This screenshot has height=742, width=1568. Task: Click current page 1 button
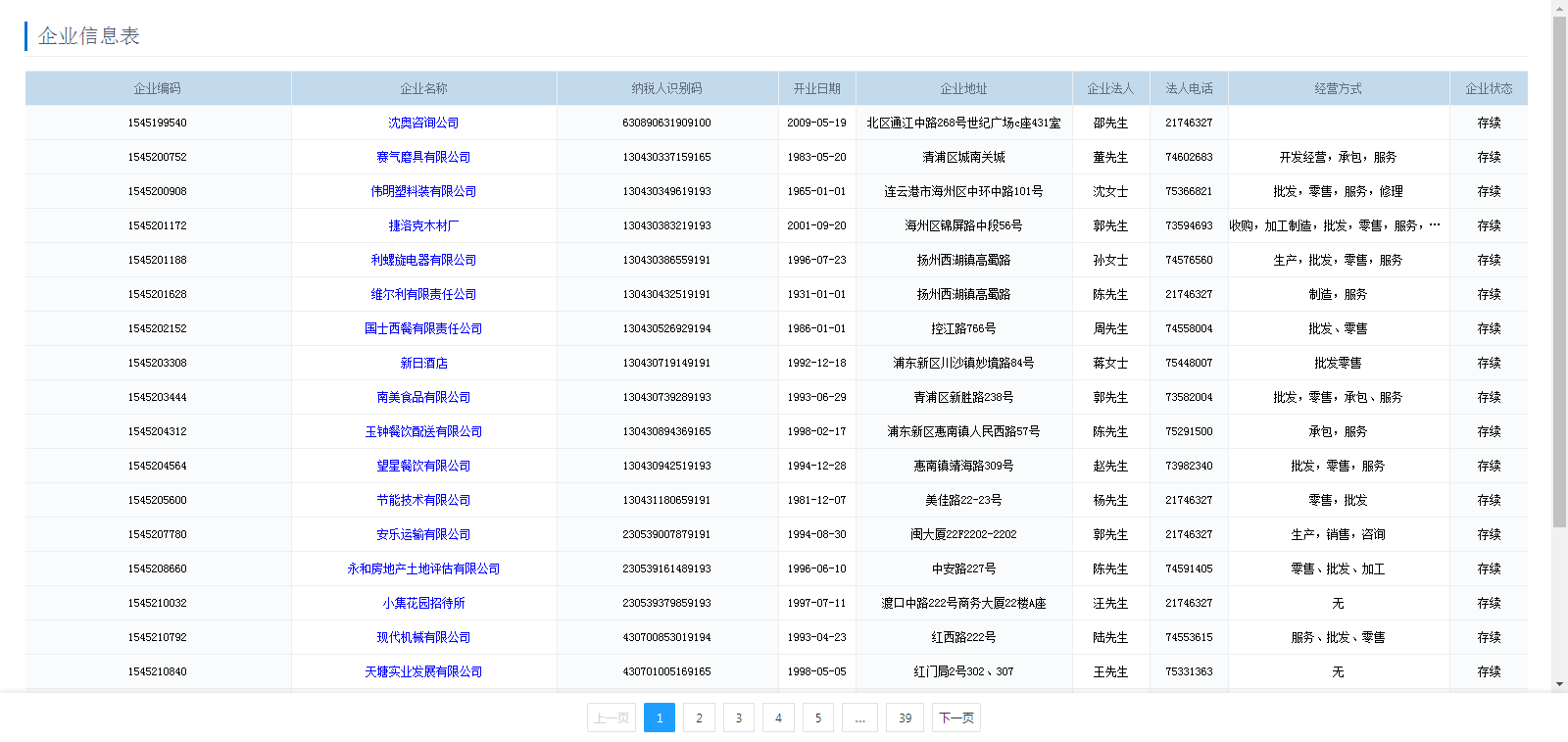click(660, 717)
